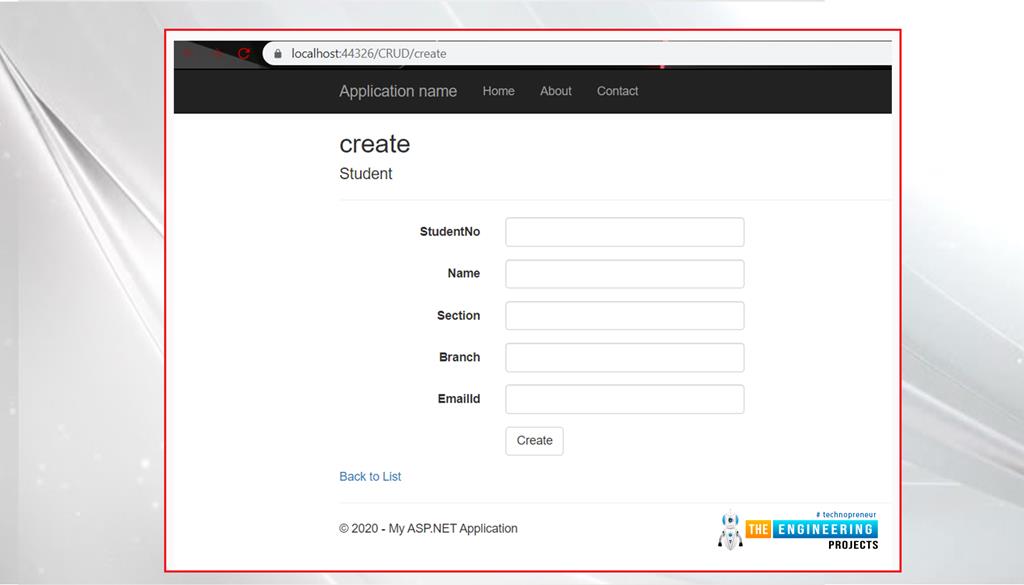This screenshot has width=1024, height=585.
Task: Click inside the Name input box
Action: pyautogui.click(x=624, y=274)
